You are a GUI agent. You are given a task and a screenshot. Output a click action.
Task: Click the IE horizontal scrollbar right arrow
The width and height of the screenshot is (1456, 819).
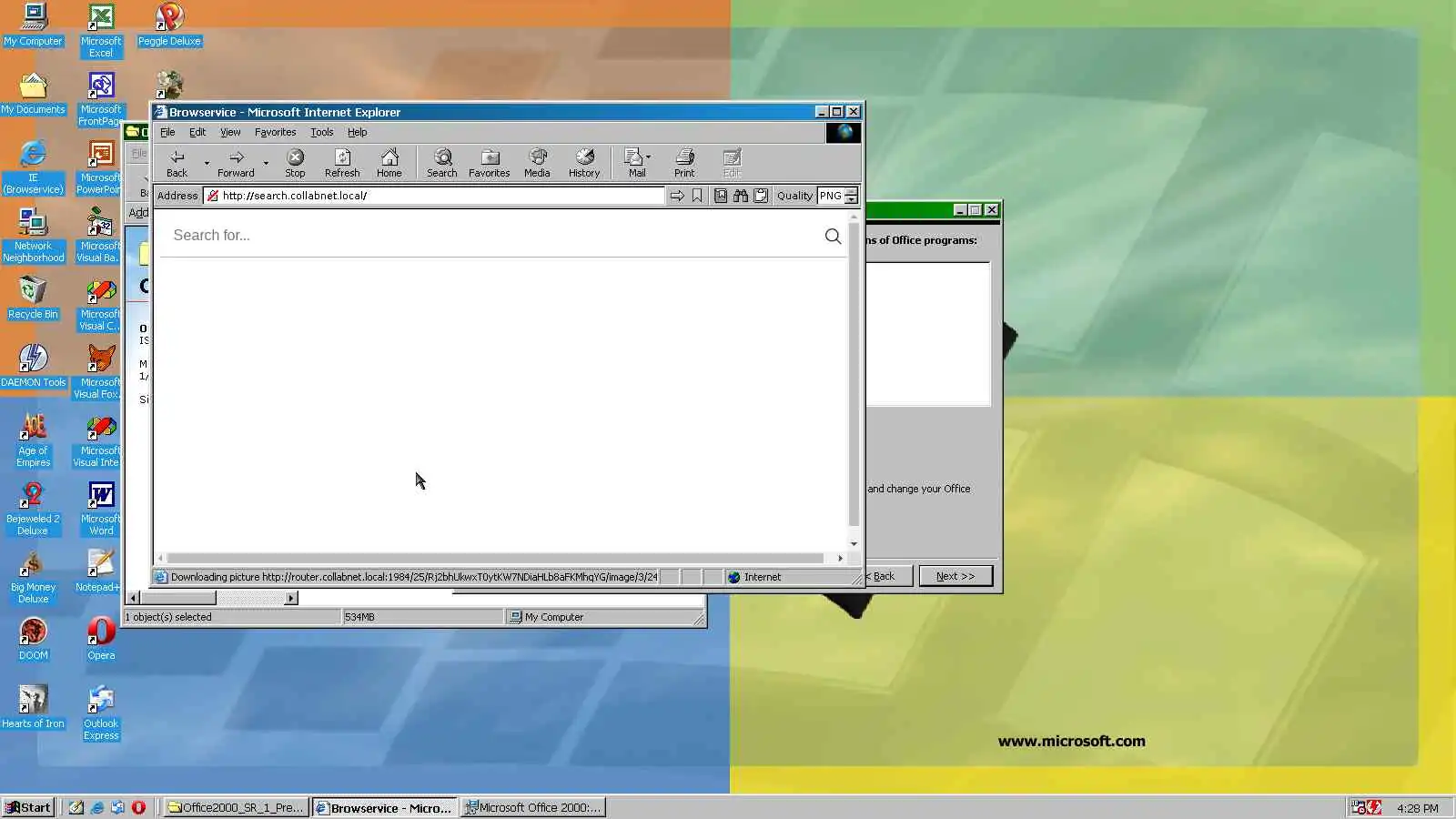pos(840,558)
